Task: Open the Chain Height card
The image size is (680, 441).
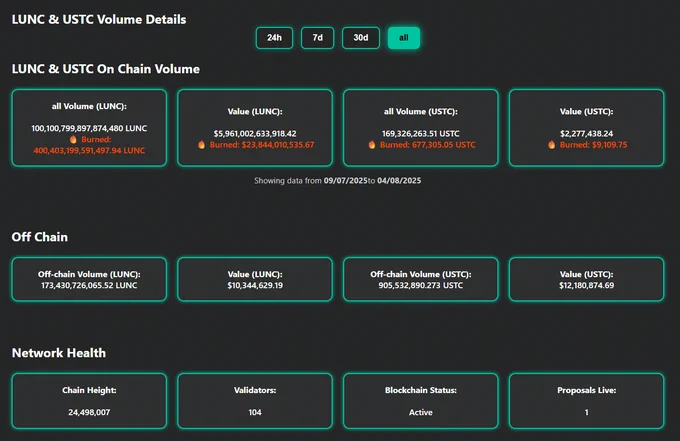Action: pos(89,401)
